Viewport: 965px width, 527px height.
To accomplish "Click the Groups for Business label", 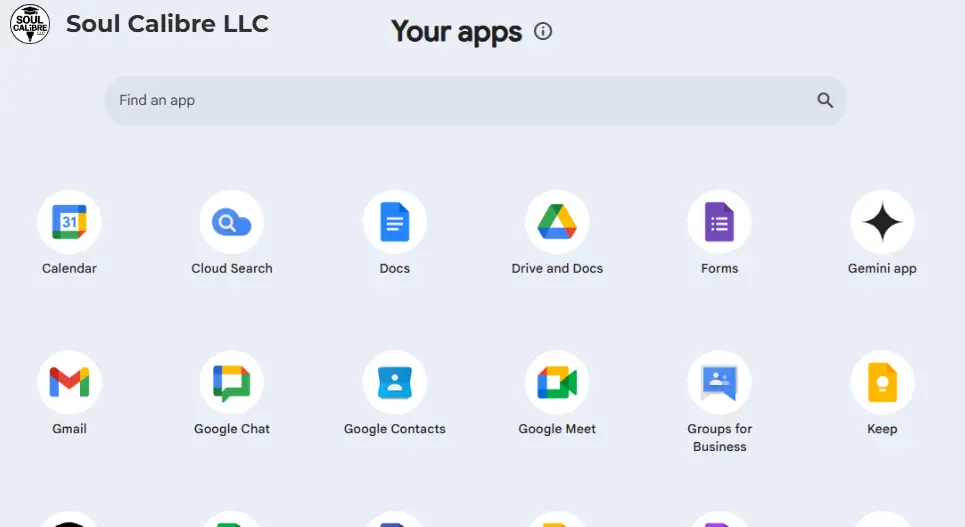I will click(719, 438).
